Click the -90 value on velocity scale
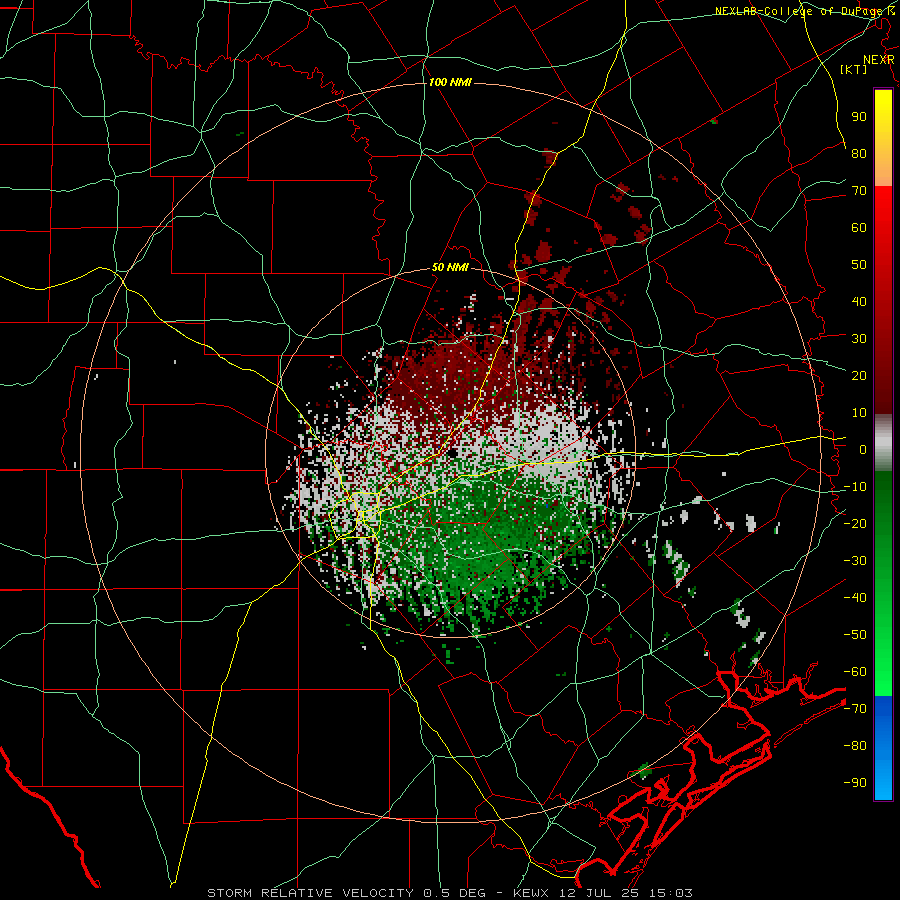Image resolution: width=900 pixels, height=900 pixels. pyautogui.click(x=855, y=783)
